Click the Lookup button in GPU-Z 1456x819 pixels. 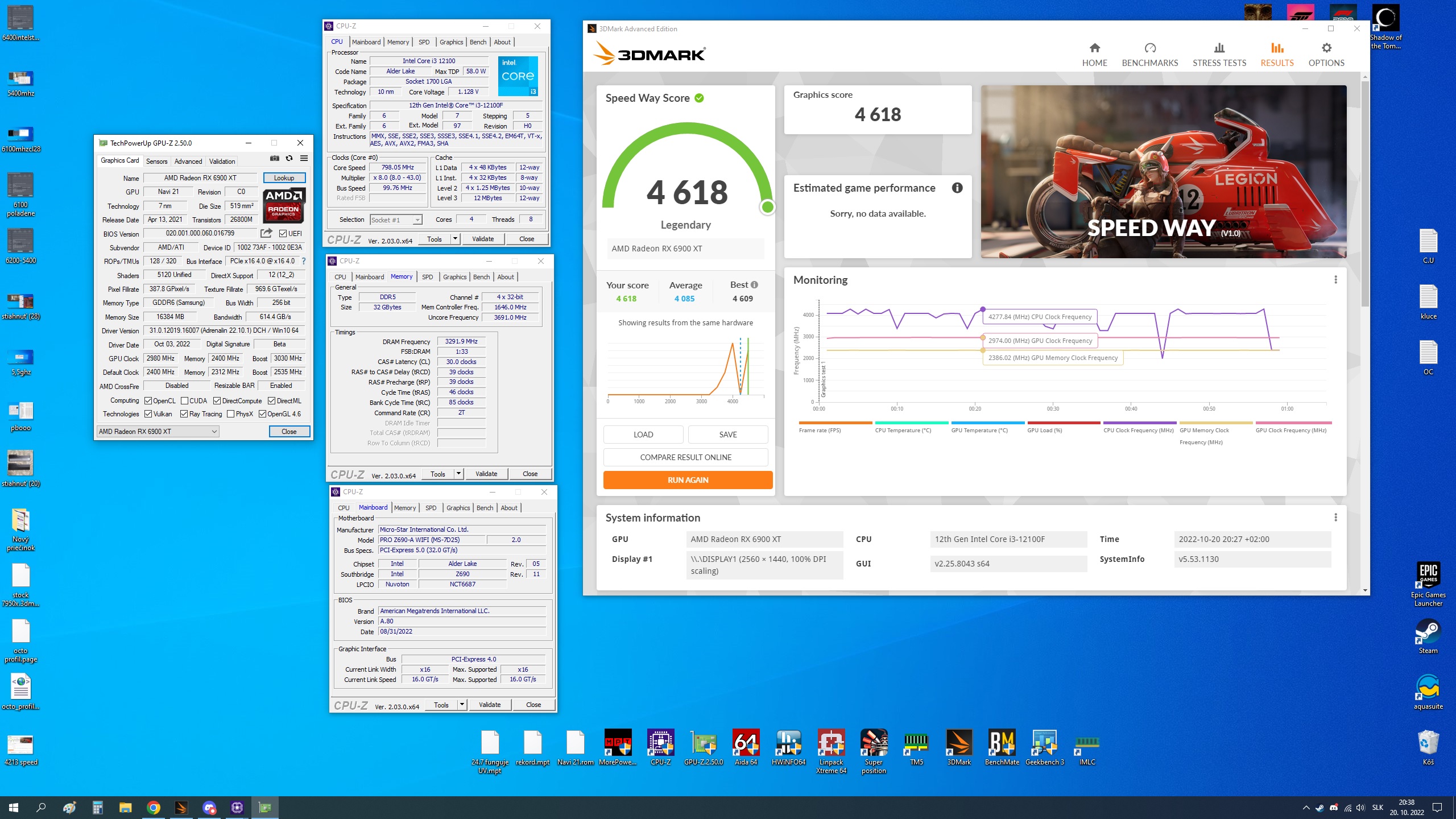(284, 178)
